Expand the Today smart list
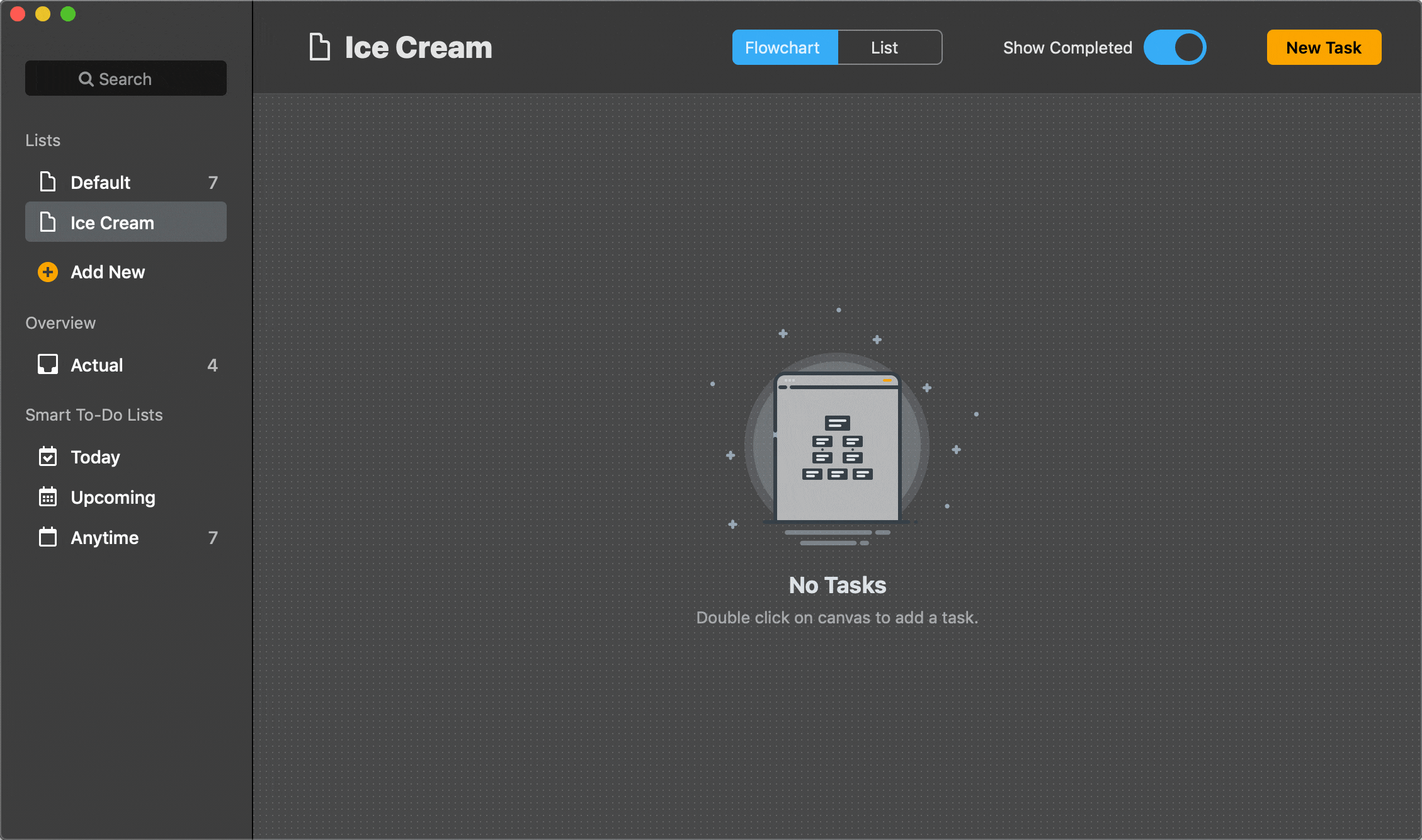 coord(95,457)
